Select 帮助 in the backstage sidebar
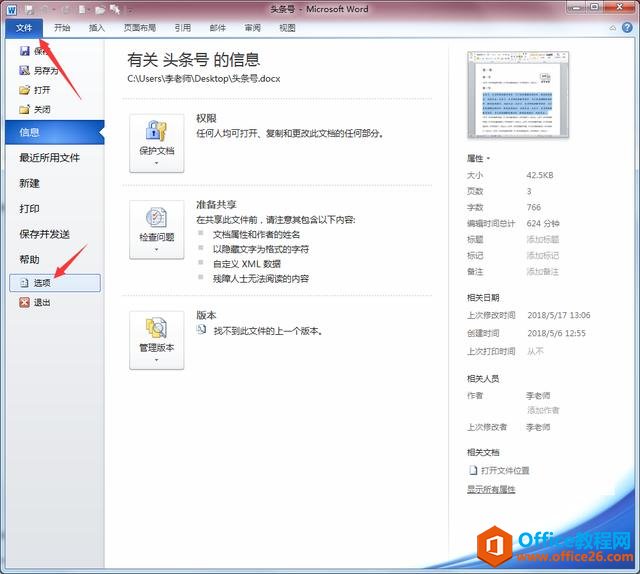The image size is (640, 574). [29, 260]
